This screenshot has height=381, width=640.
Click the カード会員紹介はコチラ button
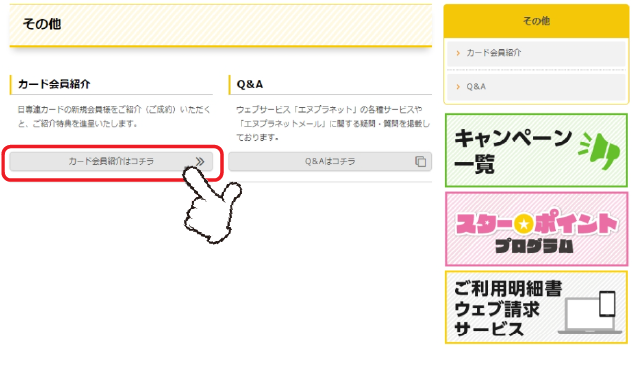pos(111,161)
